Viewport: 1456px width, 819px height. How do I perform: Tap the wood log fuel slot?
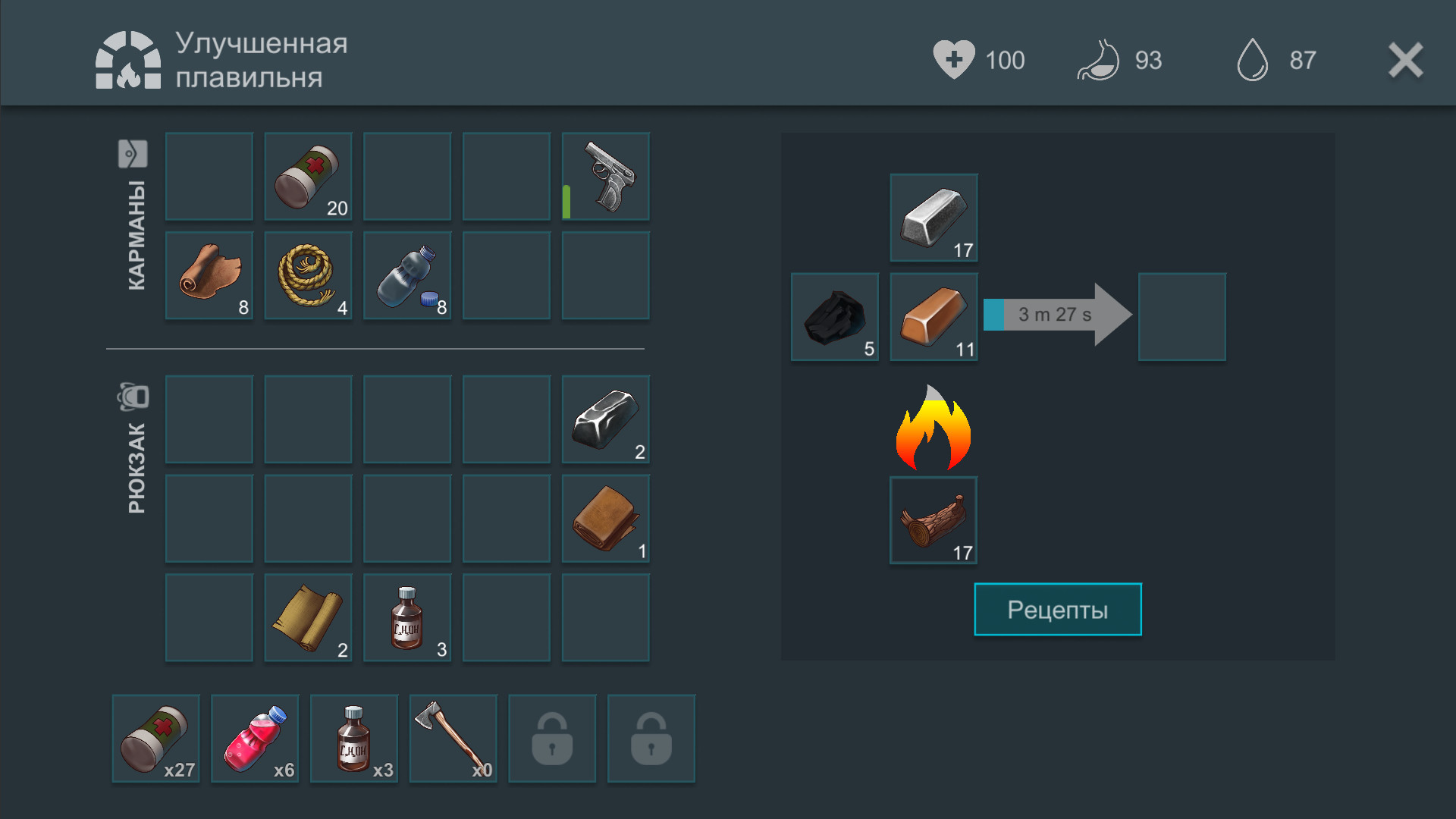pos(934,520)
